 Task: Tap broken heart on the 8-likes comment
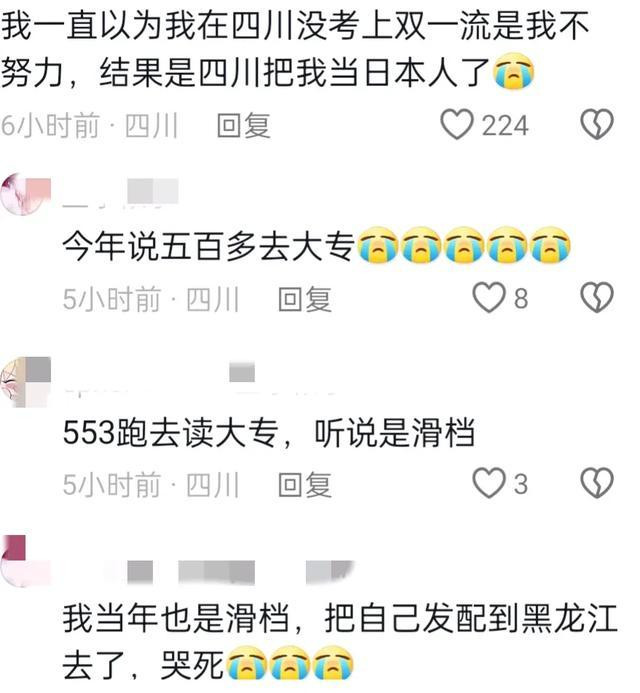point(597,297)
